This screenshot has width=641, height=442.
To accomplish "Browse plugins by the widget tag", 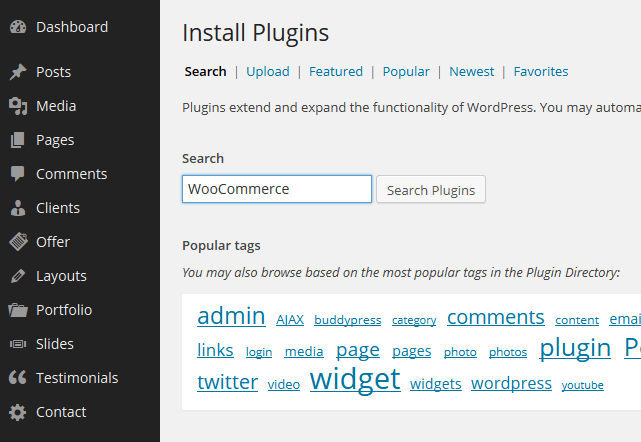I will click(x=355, y=380).
